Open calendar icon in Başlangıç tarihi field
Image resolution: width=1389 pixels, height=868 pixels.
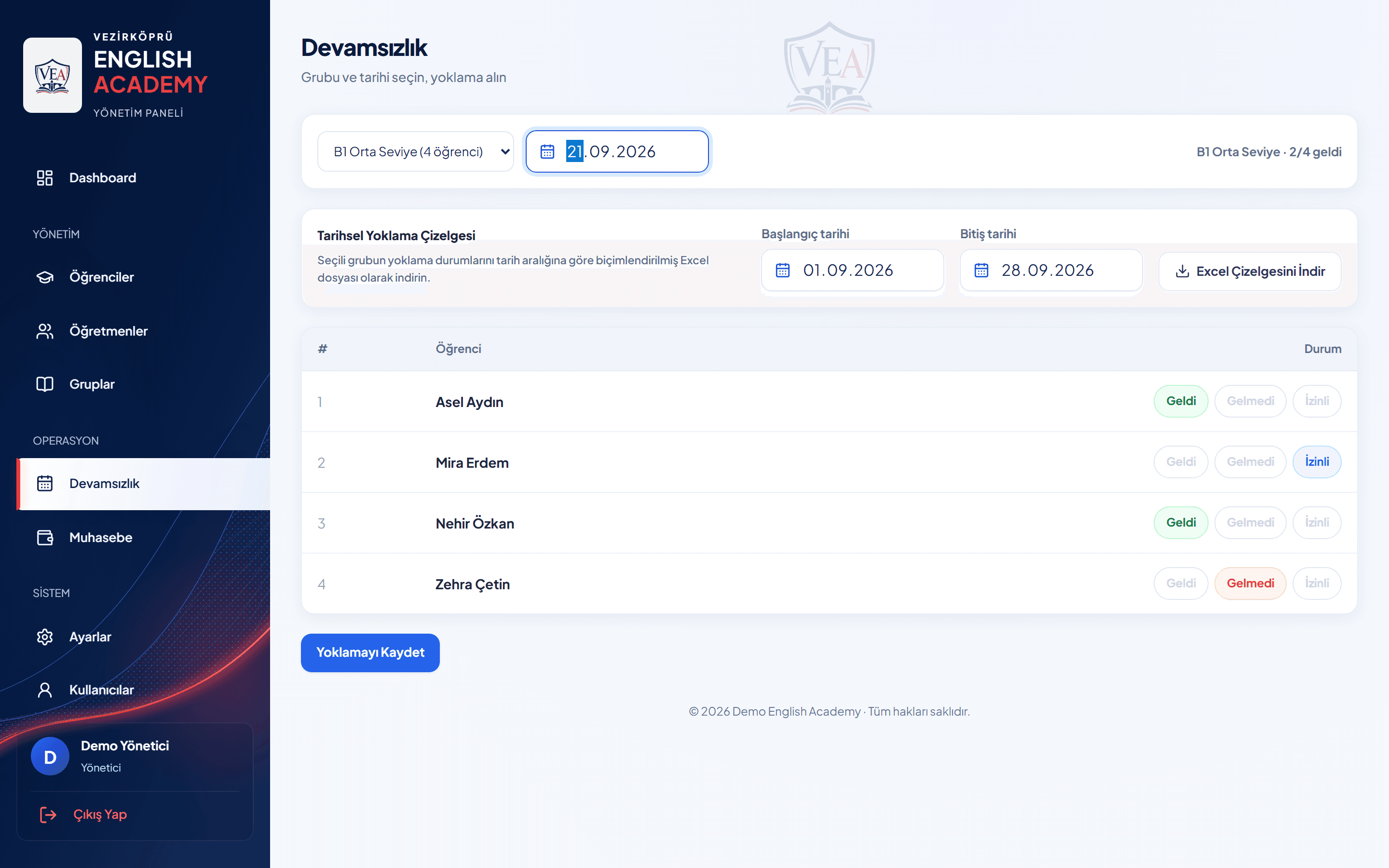coord(783,271)
